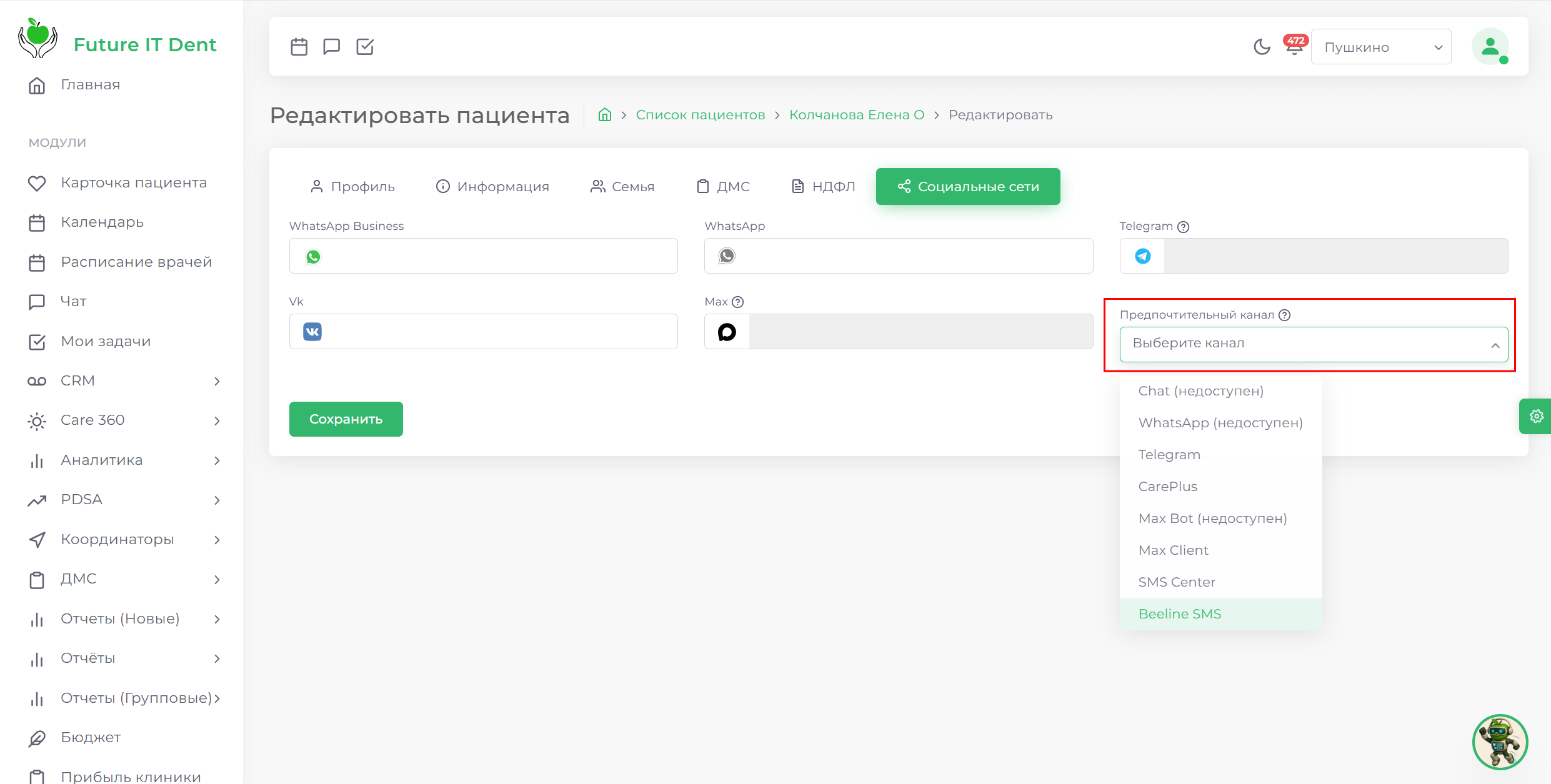Choose Max Client from channel list

click(1220, 550)
